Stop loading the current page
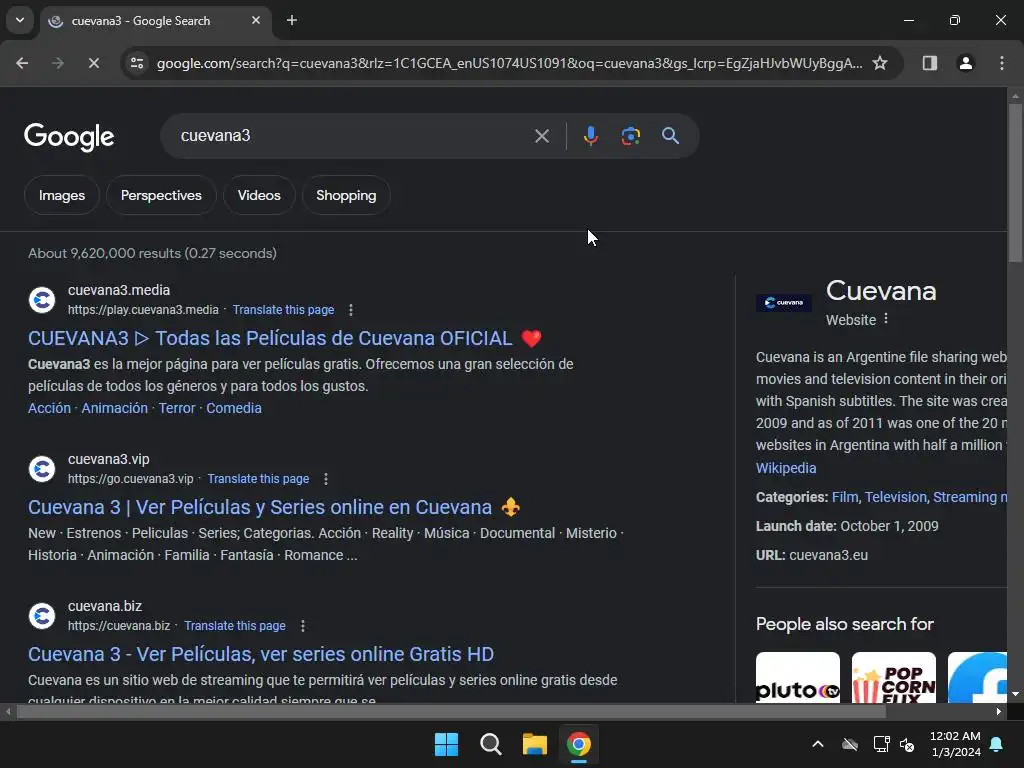Image resolution: width=1024 pixels, height=768 pixels. [x=93, y=63]
